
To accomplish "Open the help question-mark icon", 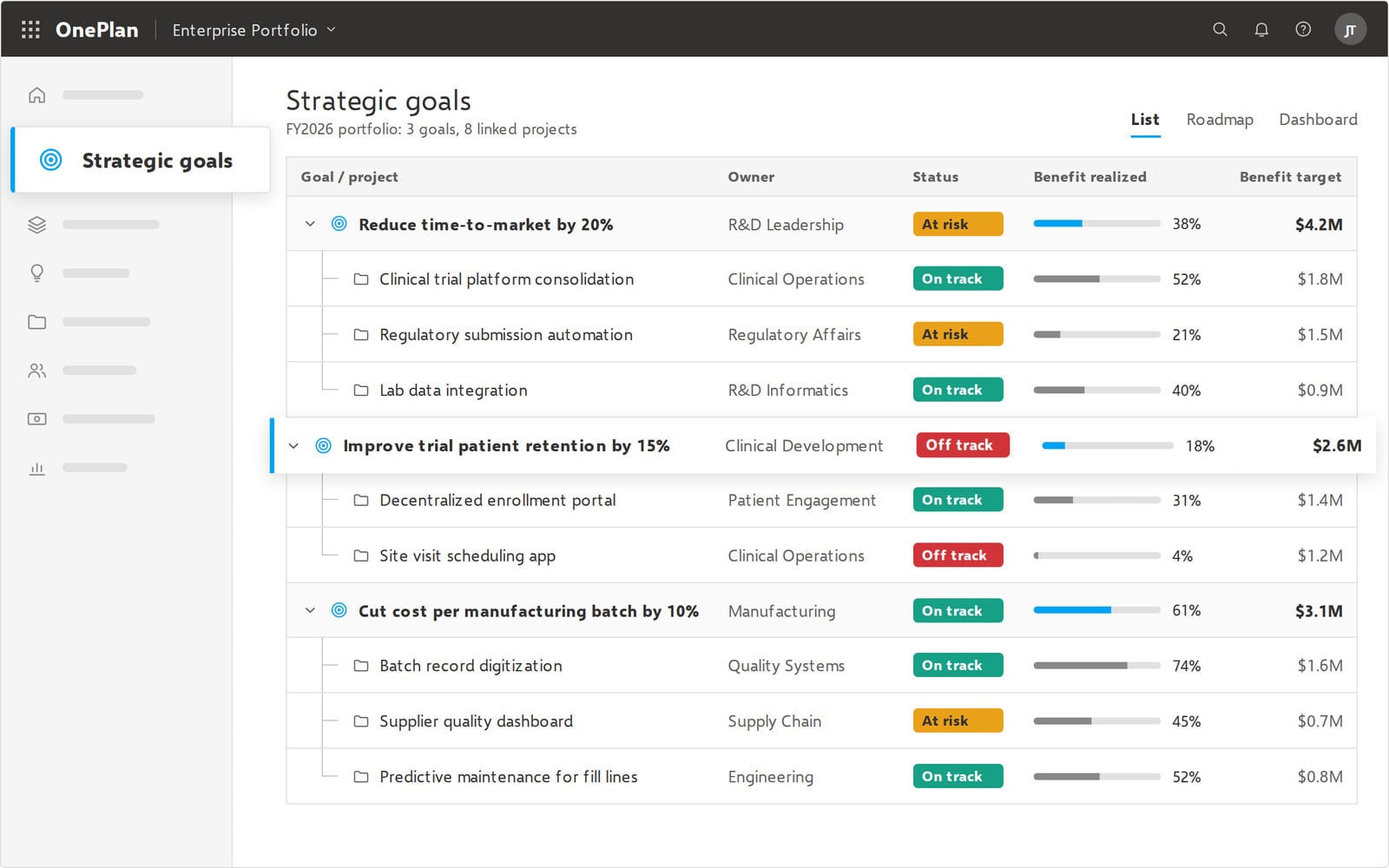I will click(x=1303, y=30).
